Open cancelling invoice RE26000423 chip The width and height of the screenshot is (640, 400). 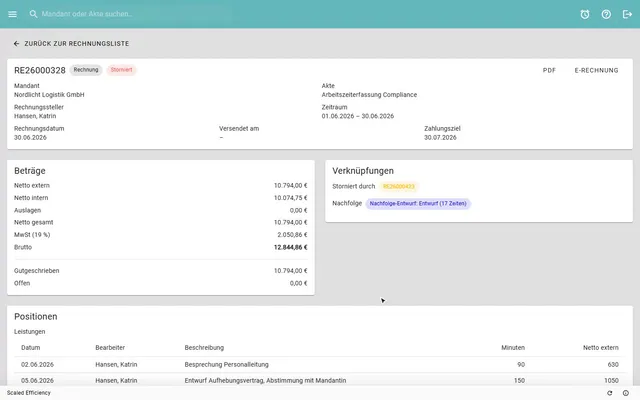click(x=398, y=187)
